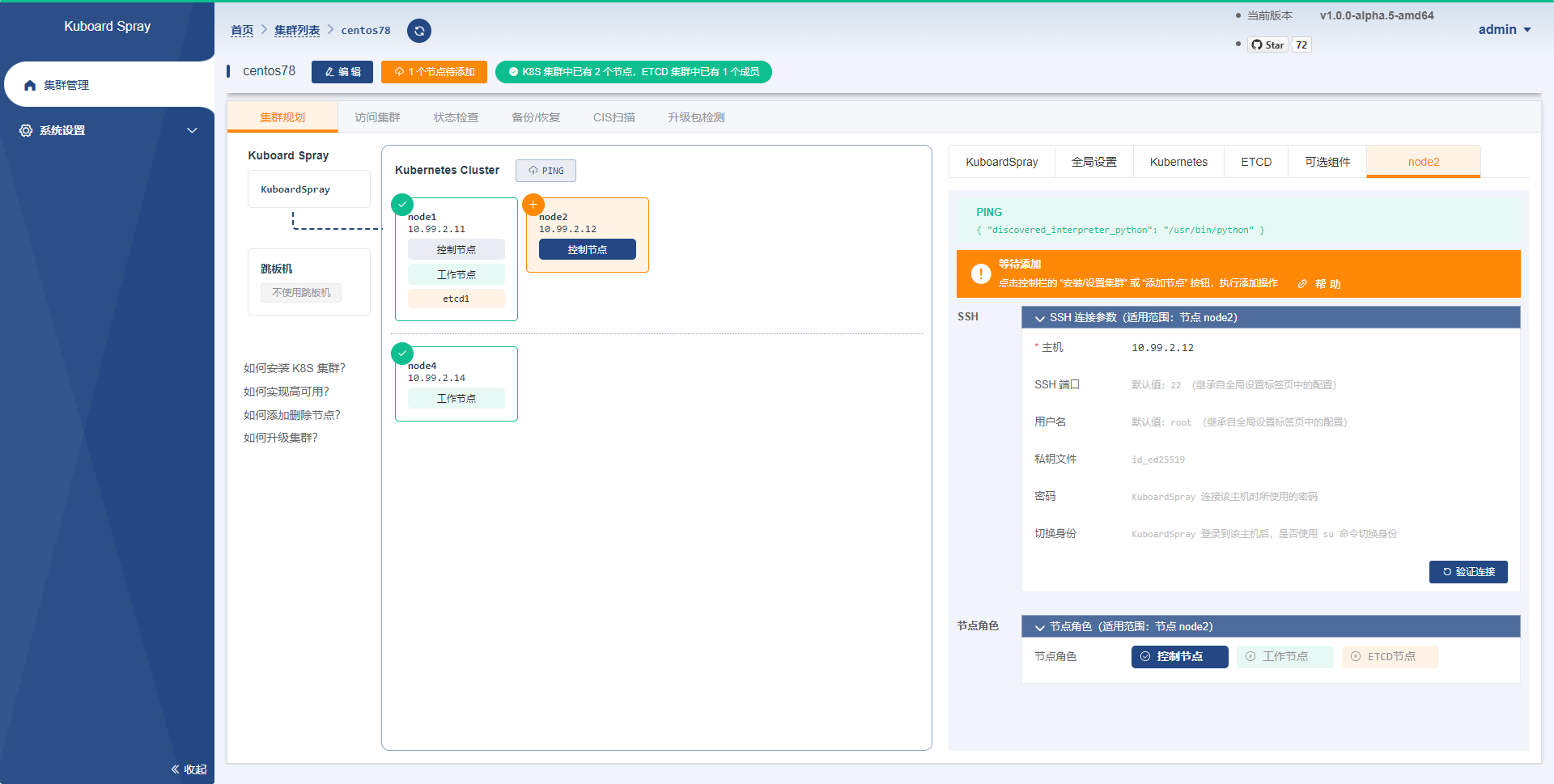Screen dimensions: 1554x784
Task: Click the Kuboard Spray logo title
Action: pos(108,26)
